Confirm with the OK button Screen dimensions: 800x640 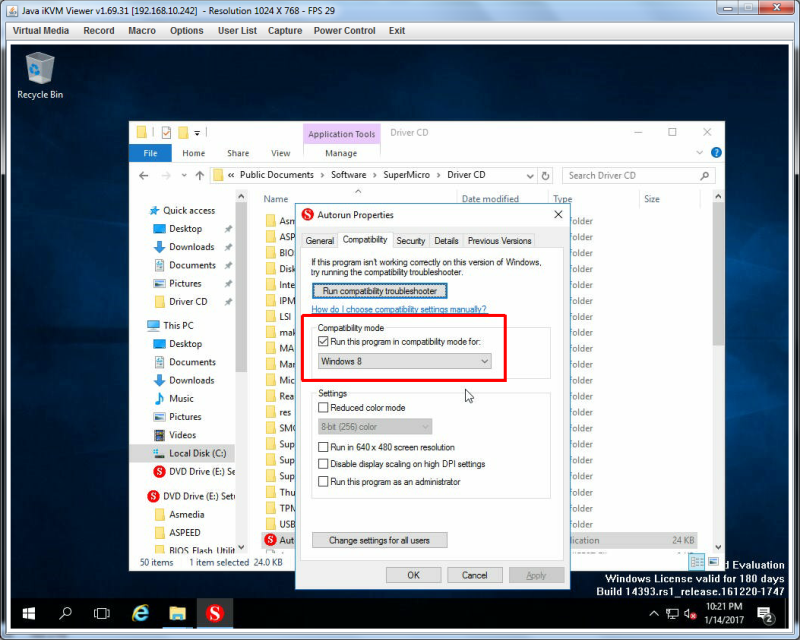(x=413, y=575)
